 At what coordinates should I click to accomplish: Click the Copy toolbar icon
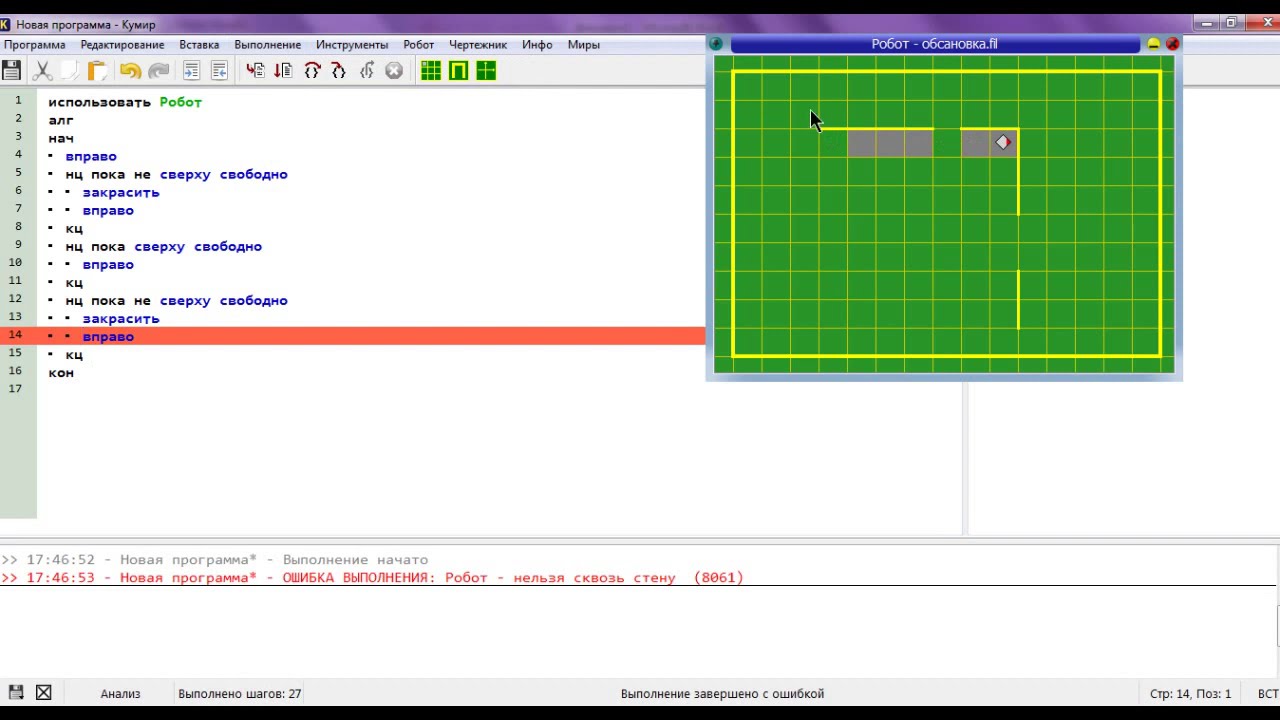(69, 70)
